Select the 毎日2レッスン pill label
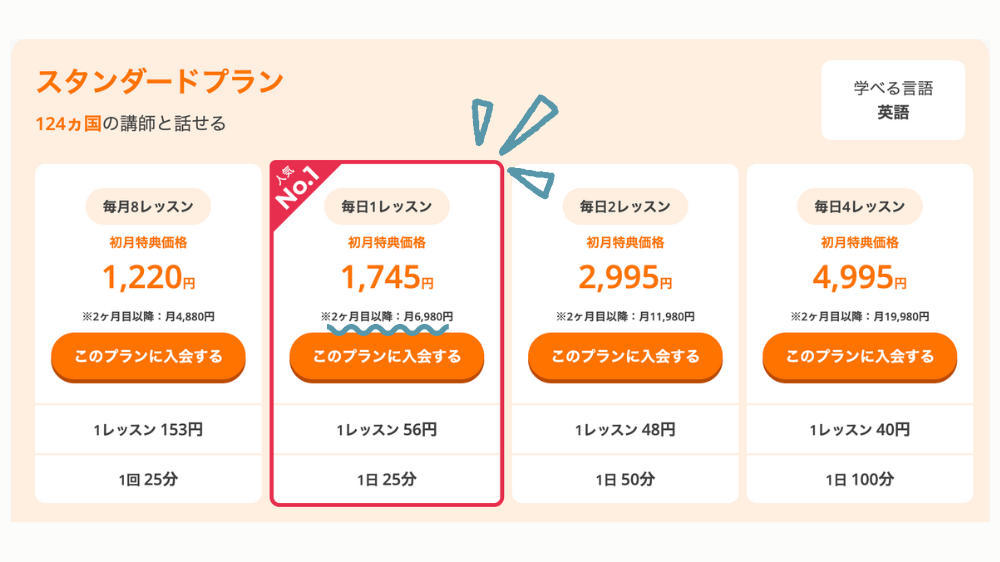1000x562 pixels. click(x=625, y=206)
